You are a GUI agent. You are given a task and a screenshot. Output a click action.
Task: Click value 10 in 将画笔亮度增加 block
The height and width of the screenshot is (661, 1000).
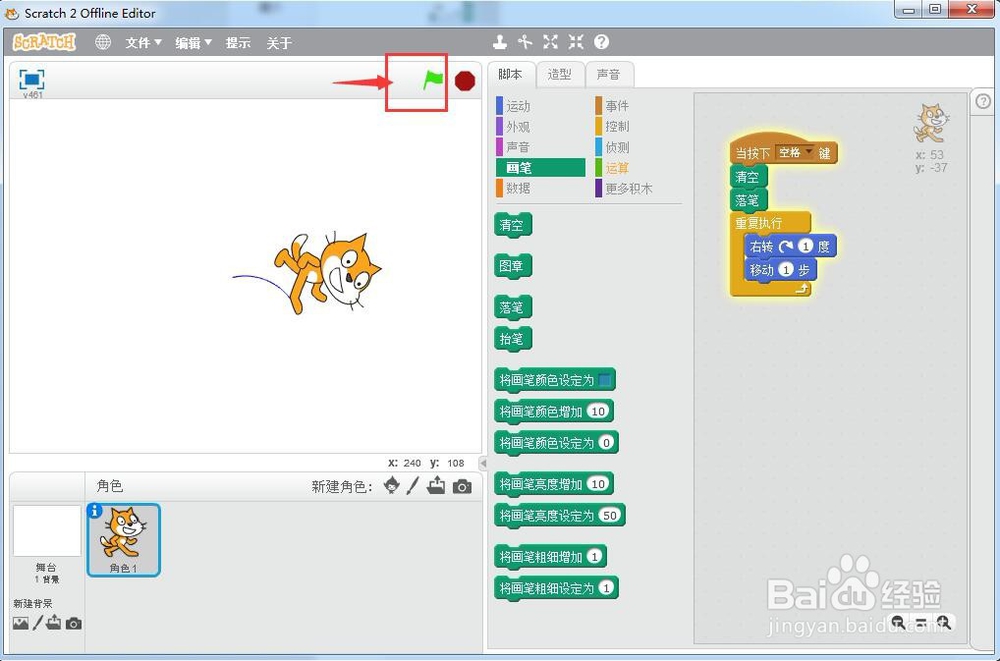598,484
